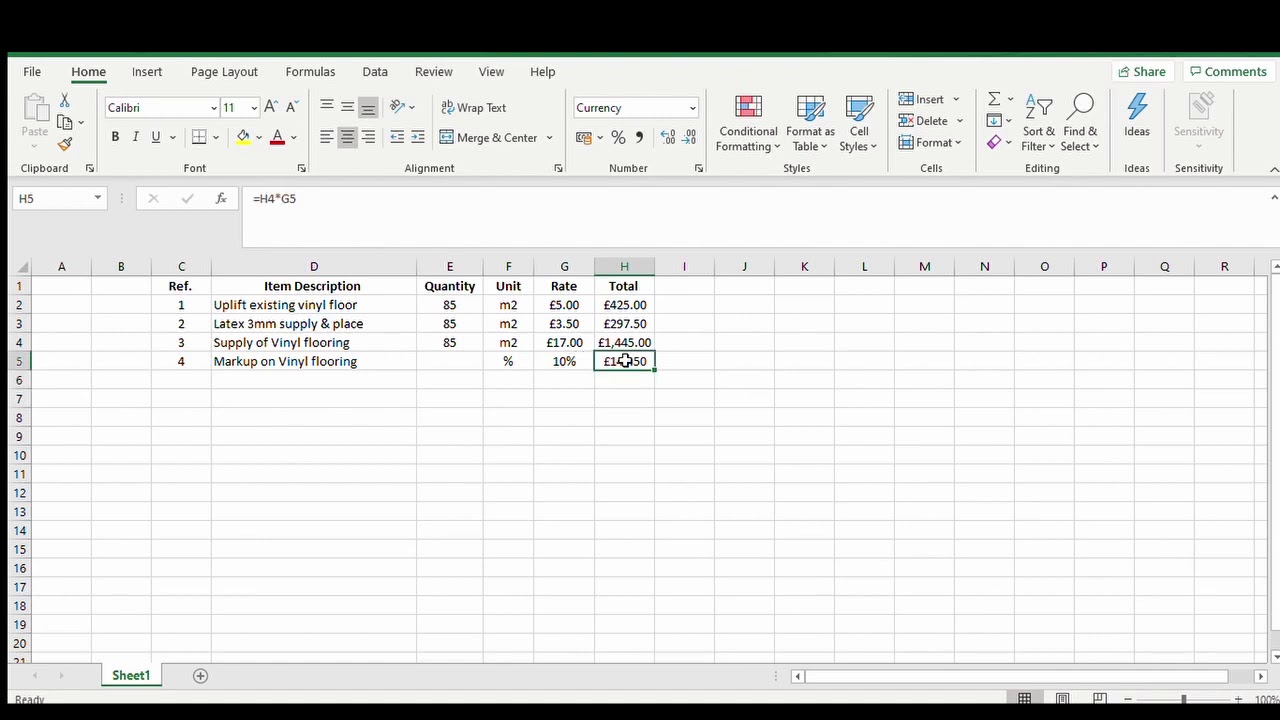1280x720 pixels.
Task: Select cell 'Latex 3mm supply & place'
Action: click(x=314, y=324)
